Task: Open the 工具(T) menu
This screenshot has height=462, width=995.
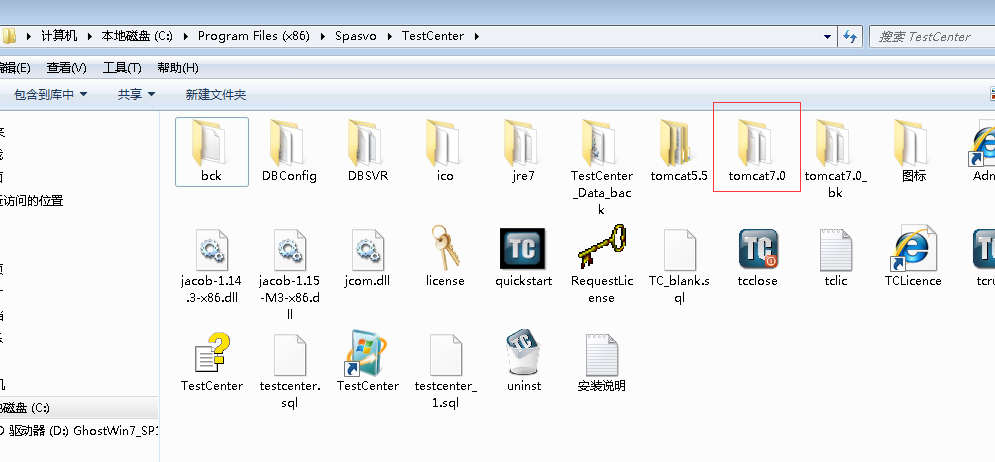Action: point(122,68)
